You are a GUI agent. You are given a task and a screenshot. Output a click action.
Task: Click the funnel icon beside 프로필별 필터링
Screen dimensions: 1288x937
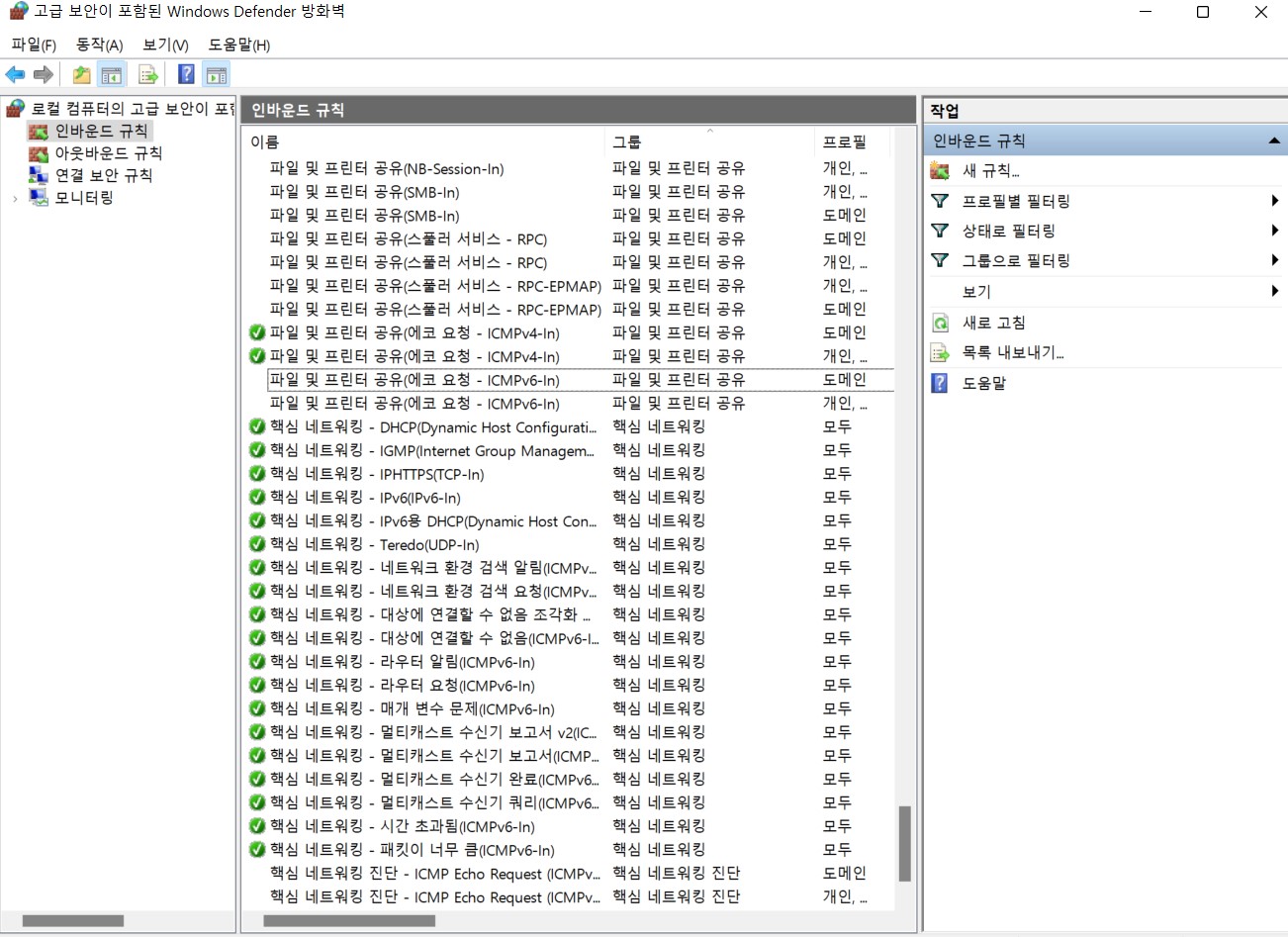[x=940, y=201]
